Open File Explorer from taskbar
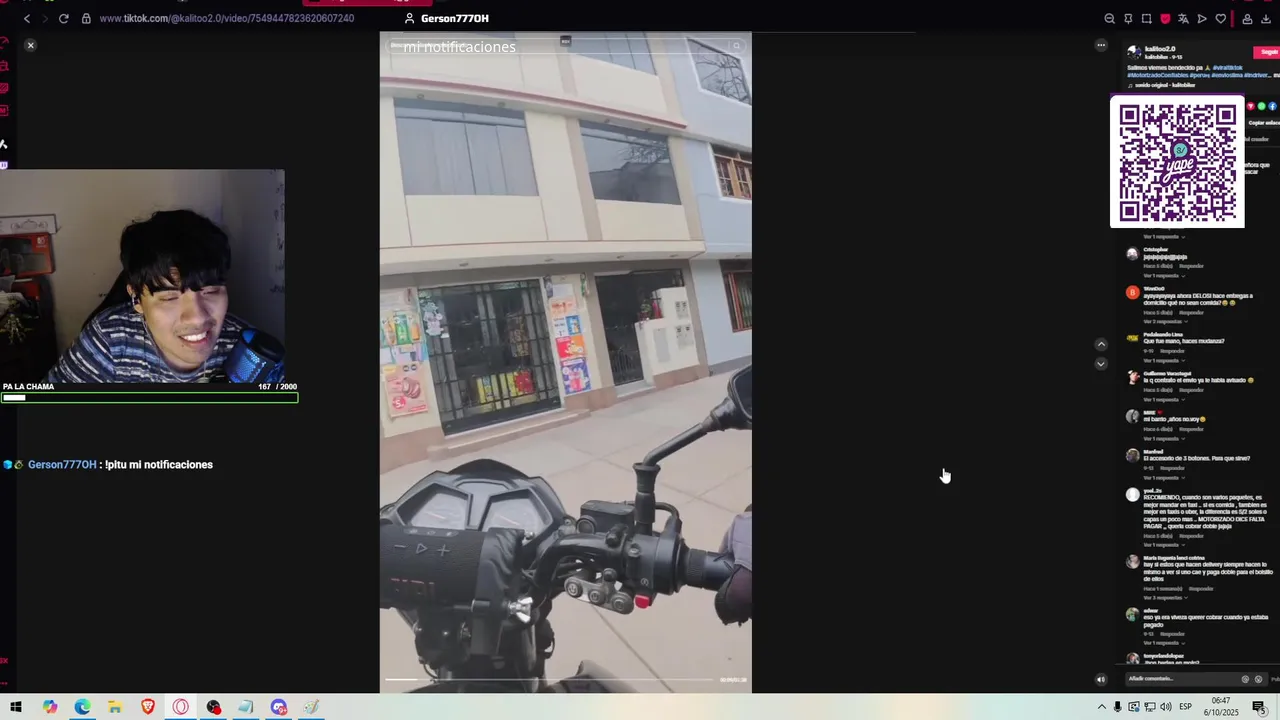 pos(115,707)
